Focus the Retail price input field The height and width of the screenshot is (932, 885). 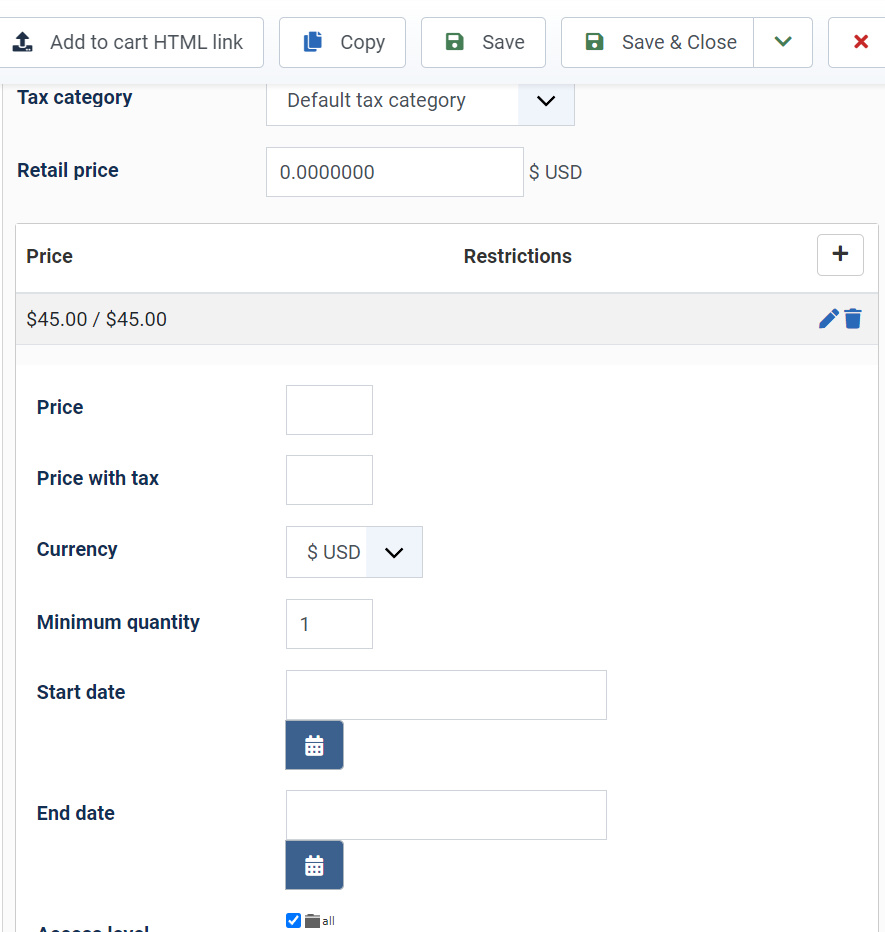coord(394,172)
